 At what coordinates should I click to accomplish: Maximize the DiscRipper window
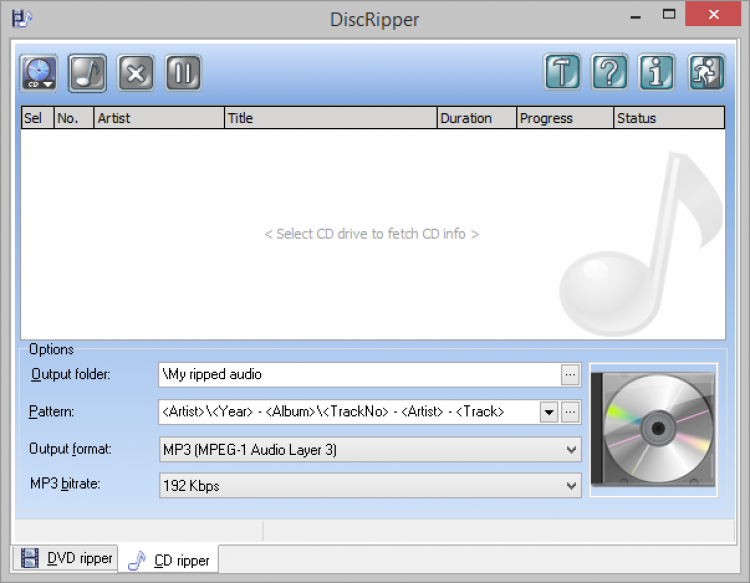[x=669, y=15]
